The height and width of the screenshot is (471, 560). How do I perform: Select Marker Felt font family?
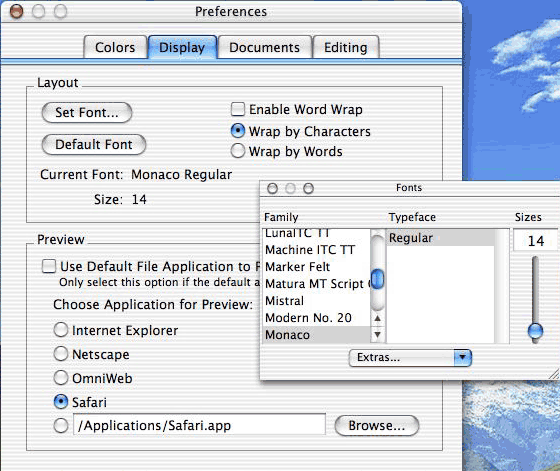(x=316, y=267)
